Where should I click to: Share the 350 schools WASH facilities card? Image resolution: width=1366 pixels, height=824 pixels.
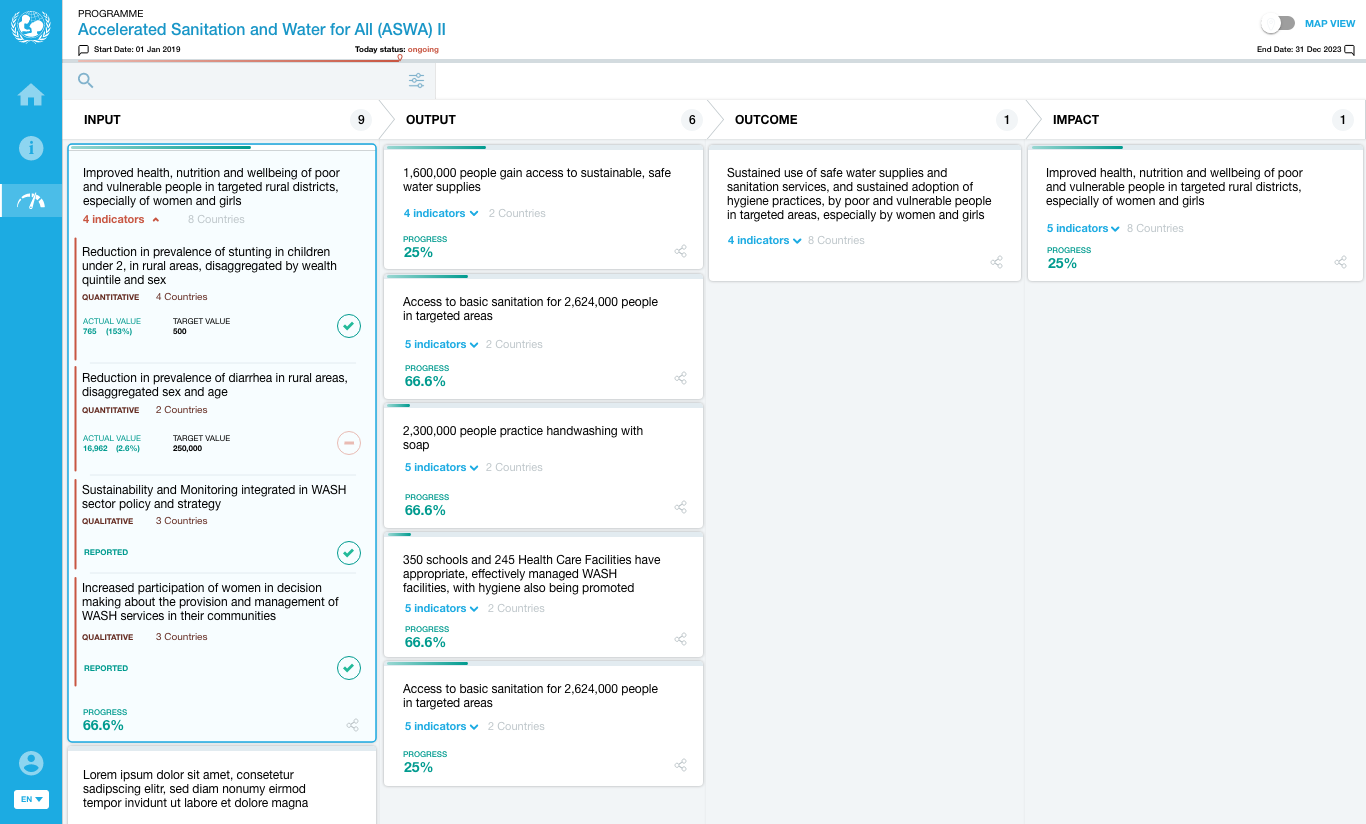[681, 639]
